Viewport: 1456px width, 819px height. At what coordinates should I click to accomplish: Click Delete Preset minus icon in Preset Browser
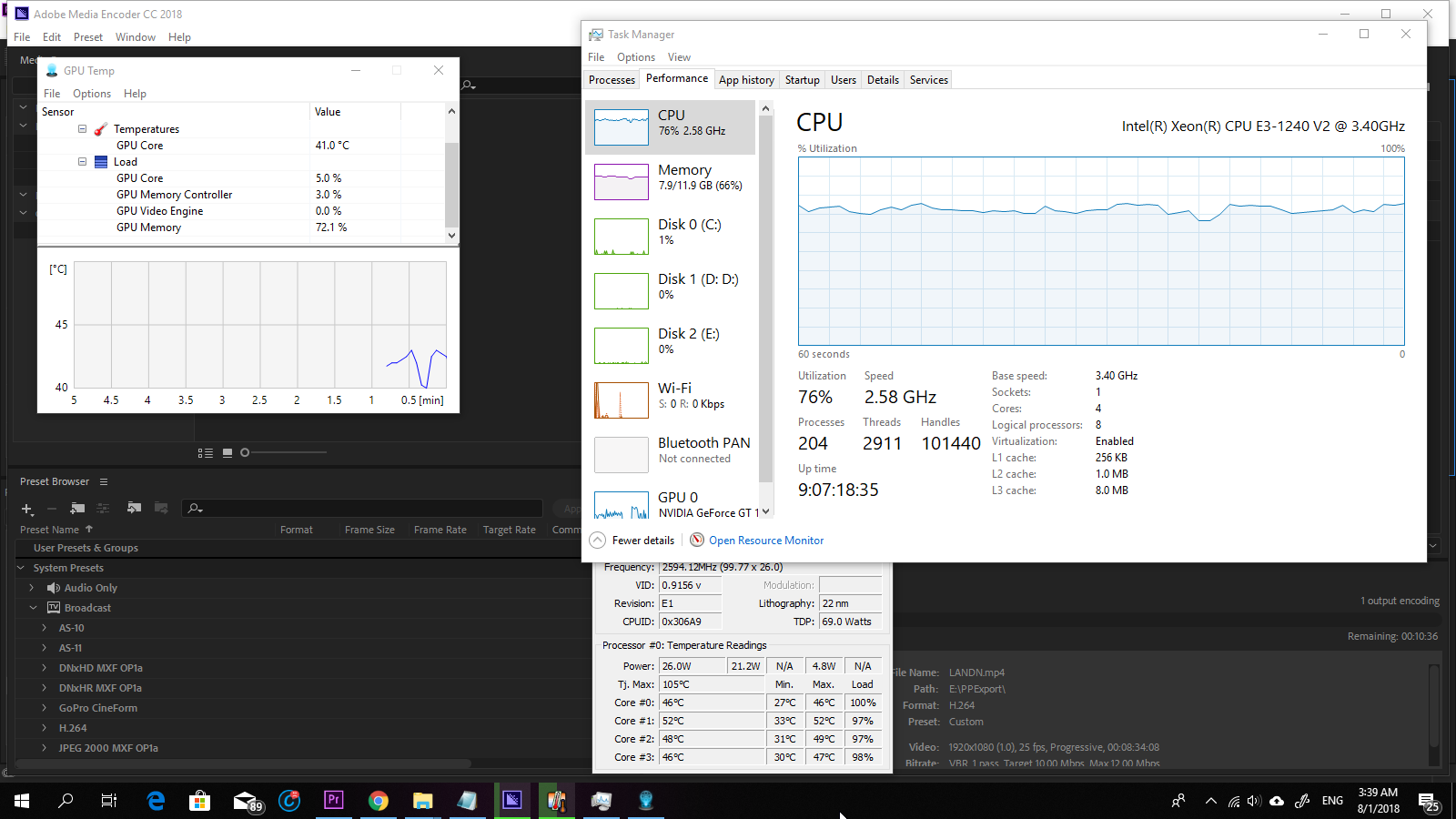[52, 509]
